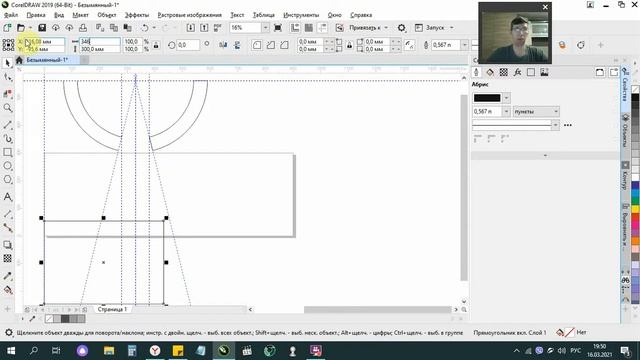Open line style settings three-dots button

click(568, 125)
